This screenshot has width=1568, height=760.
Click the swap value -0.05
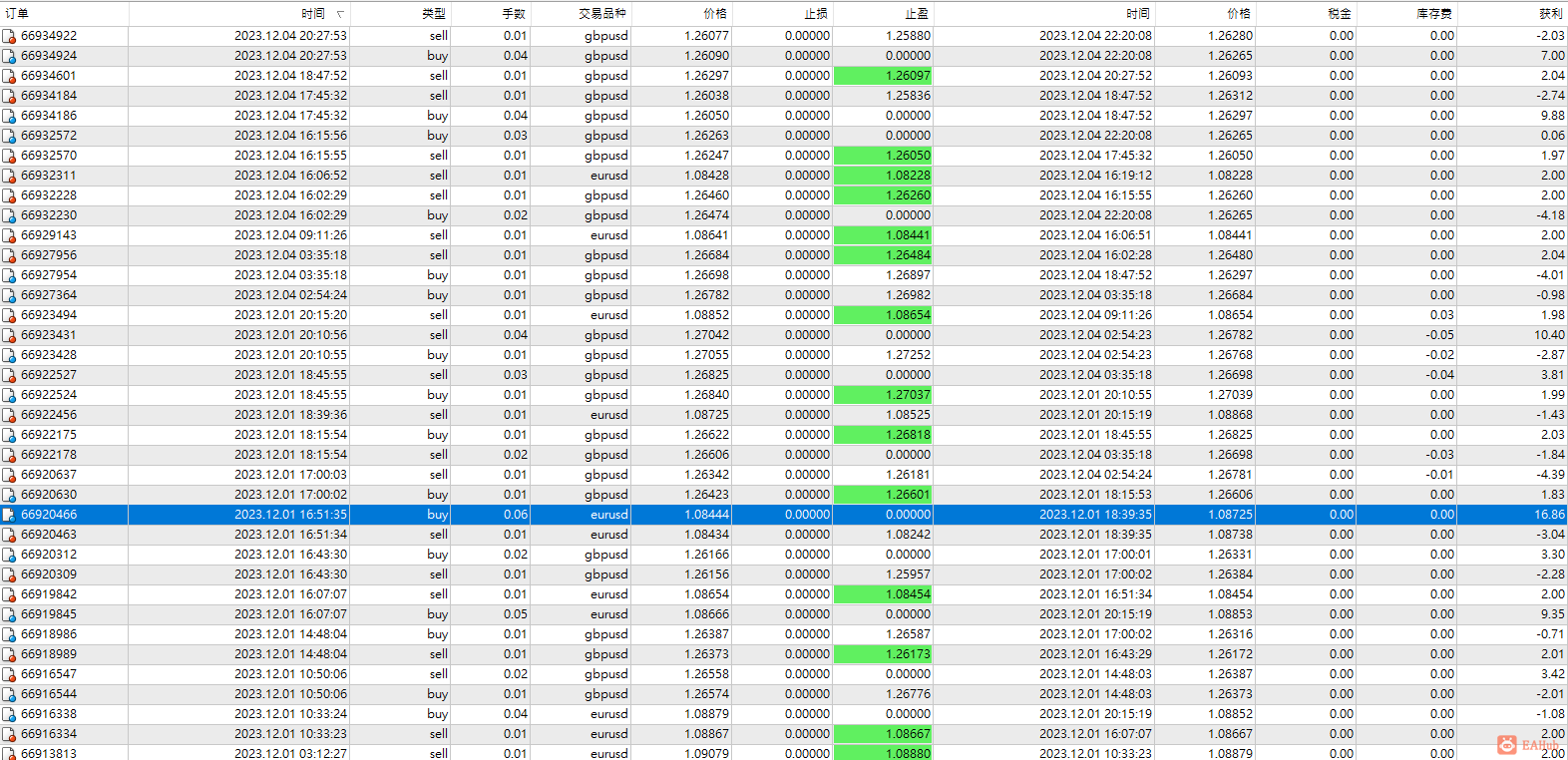1439,335
